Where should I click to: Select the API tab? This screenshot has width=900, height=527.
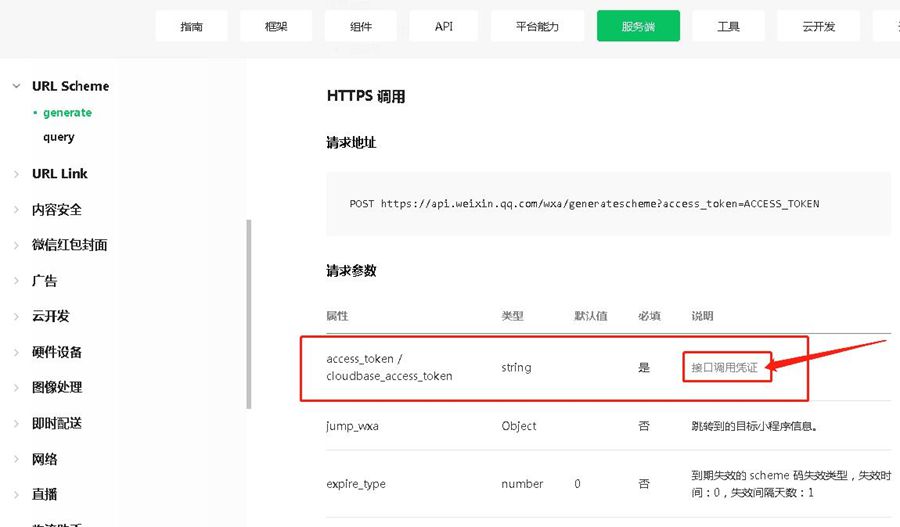[444, 26]
